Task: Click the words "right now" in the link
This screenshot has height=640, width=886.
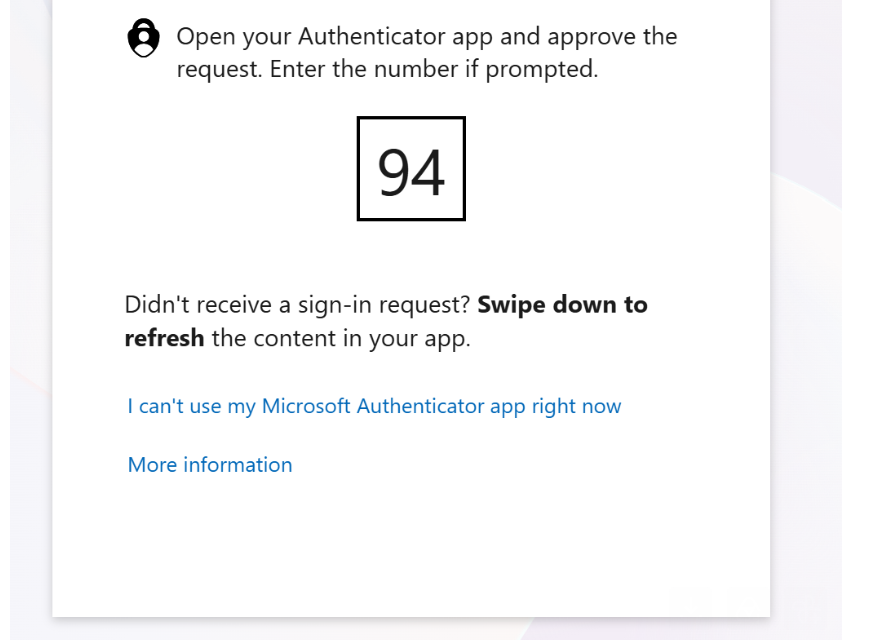Action: click(x=576, y=407)
